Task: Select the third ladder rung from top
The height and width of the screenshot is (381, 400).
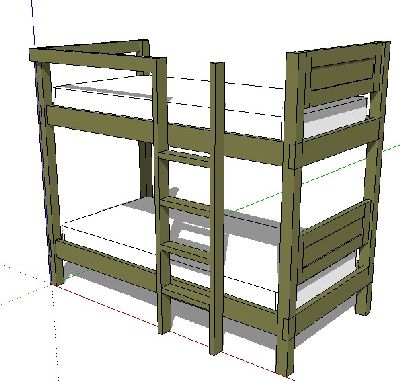Action: pyautogui.click(x=186, y=251)
